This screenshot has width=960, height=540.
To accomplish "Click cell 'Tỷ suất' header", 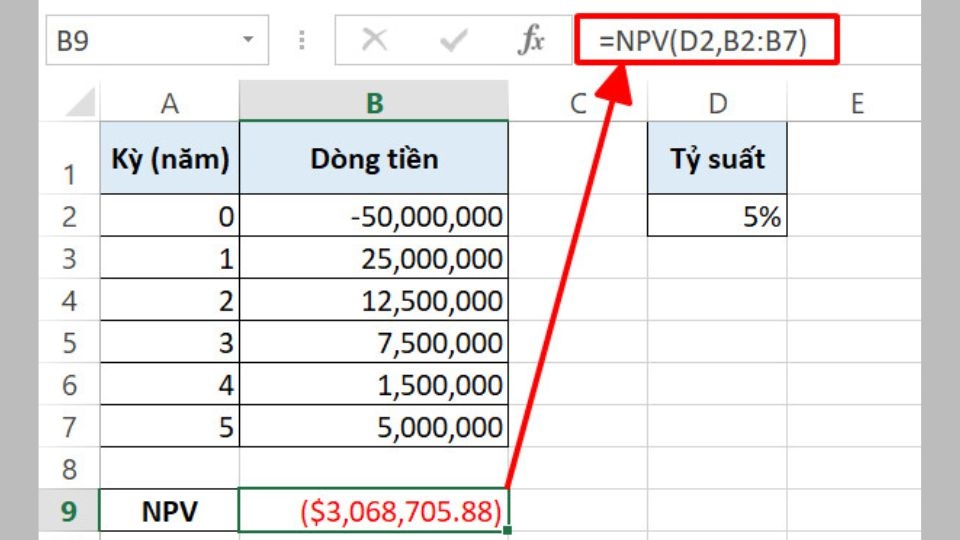I will 717,158.
